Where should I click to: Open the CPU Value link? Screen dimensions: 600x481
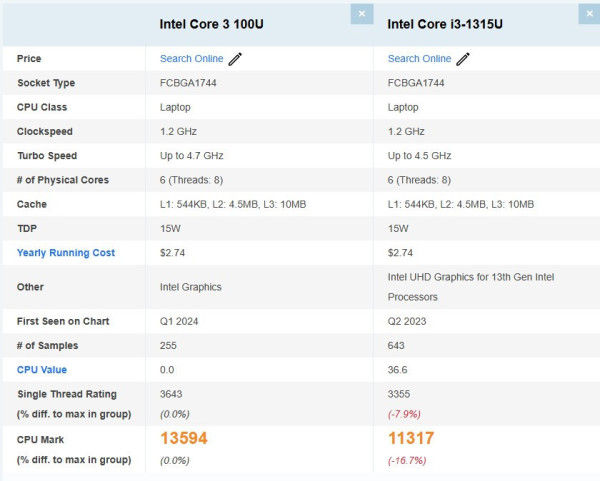coord(42,370)
